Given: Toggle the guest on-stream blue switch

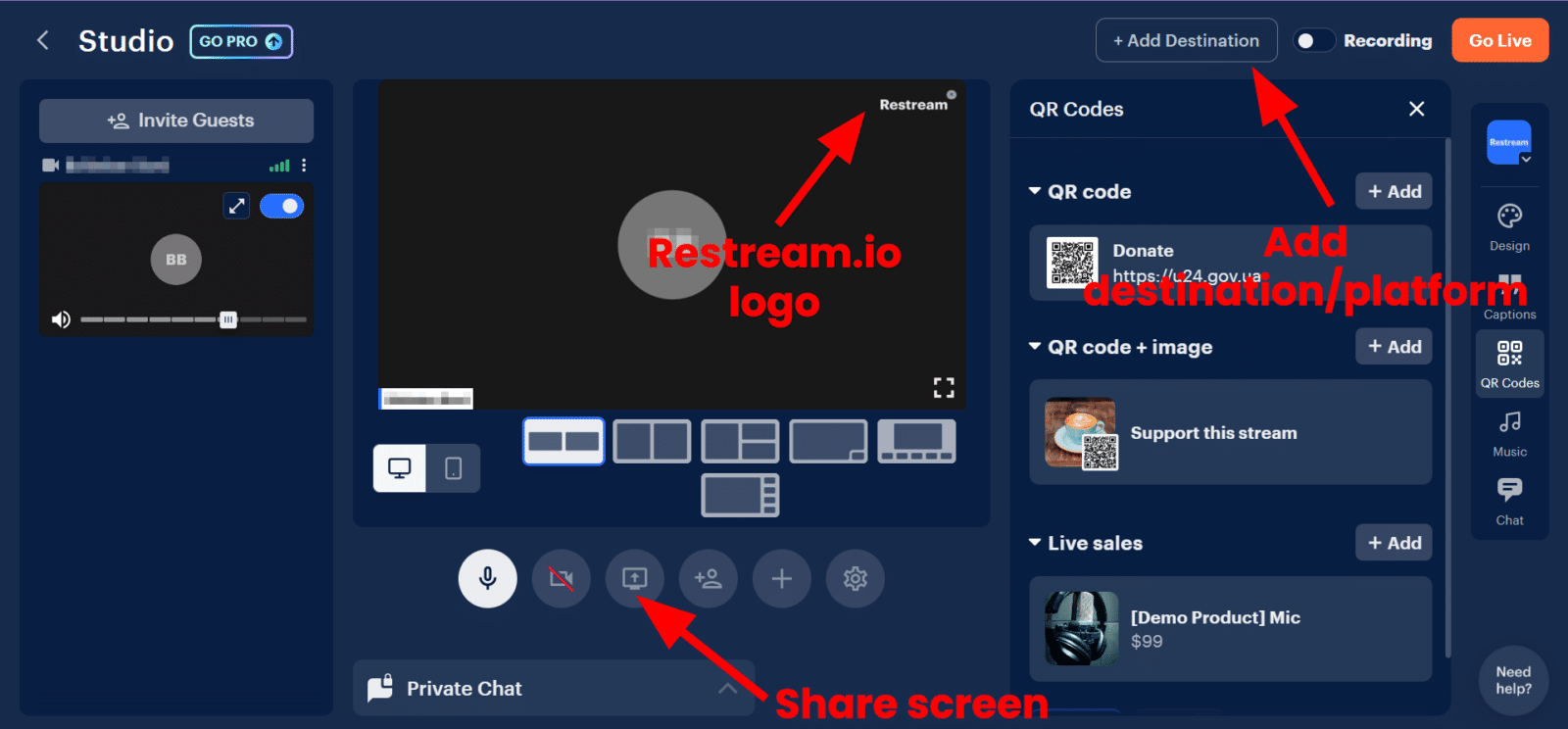Looking at the screenshot, I should click(282, 206).
